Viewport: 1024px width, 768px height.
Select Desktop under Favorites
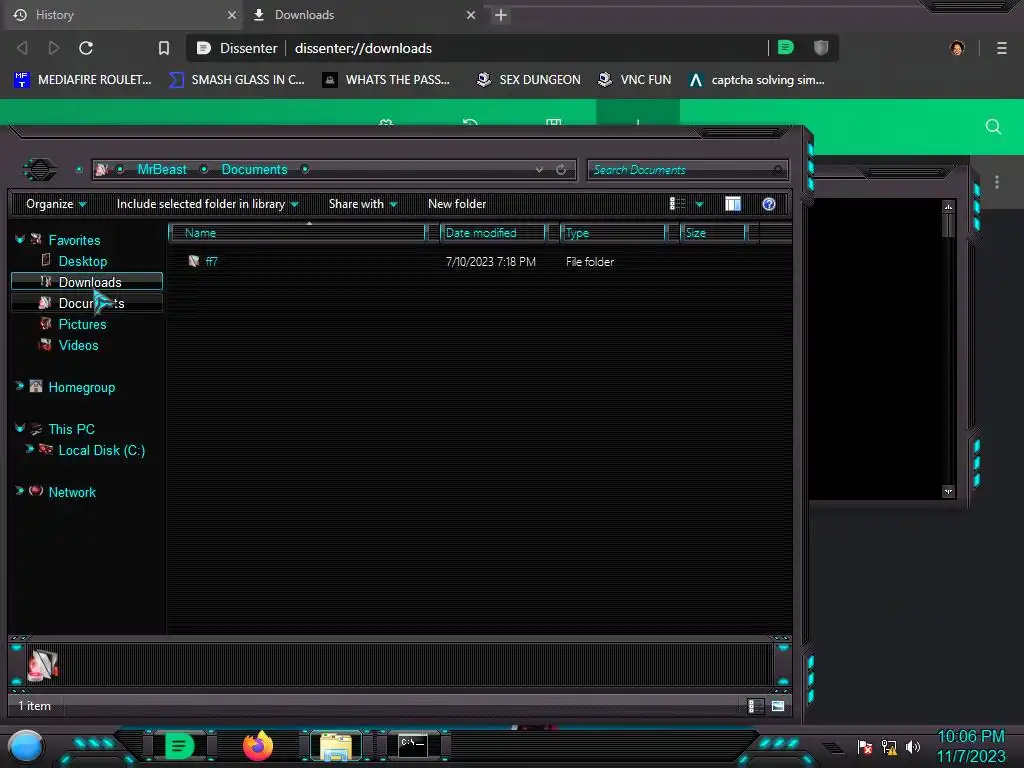[83, 261]
